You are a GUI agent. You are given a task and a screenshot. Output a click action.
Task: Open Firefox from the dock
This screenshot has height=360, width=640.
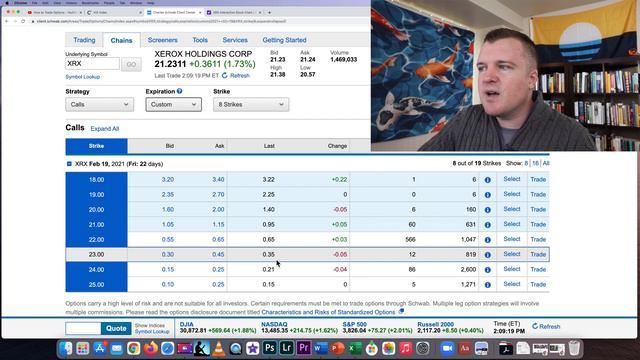[x=151, y=348]
